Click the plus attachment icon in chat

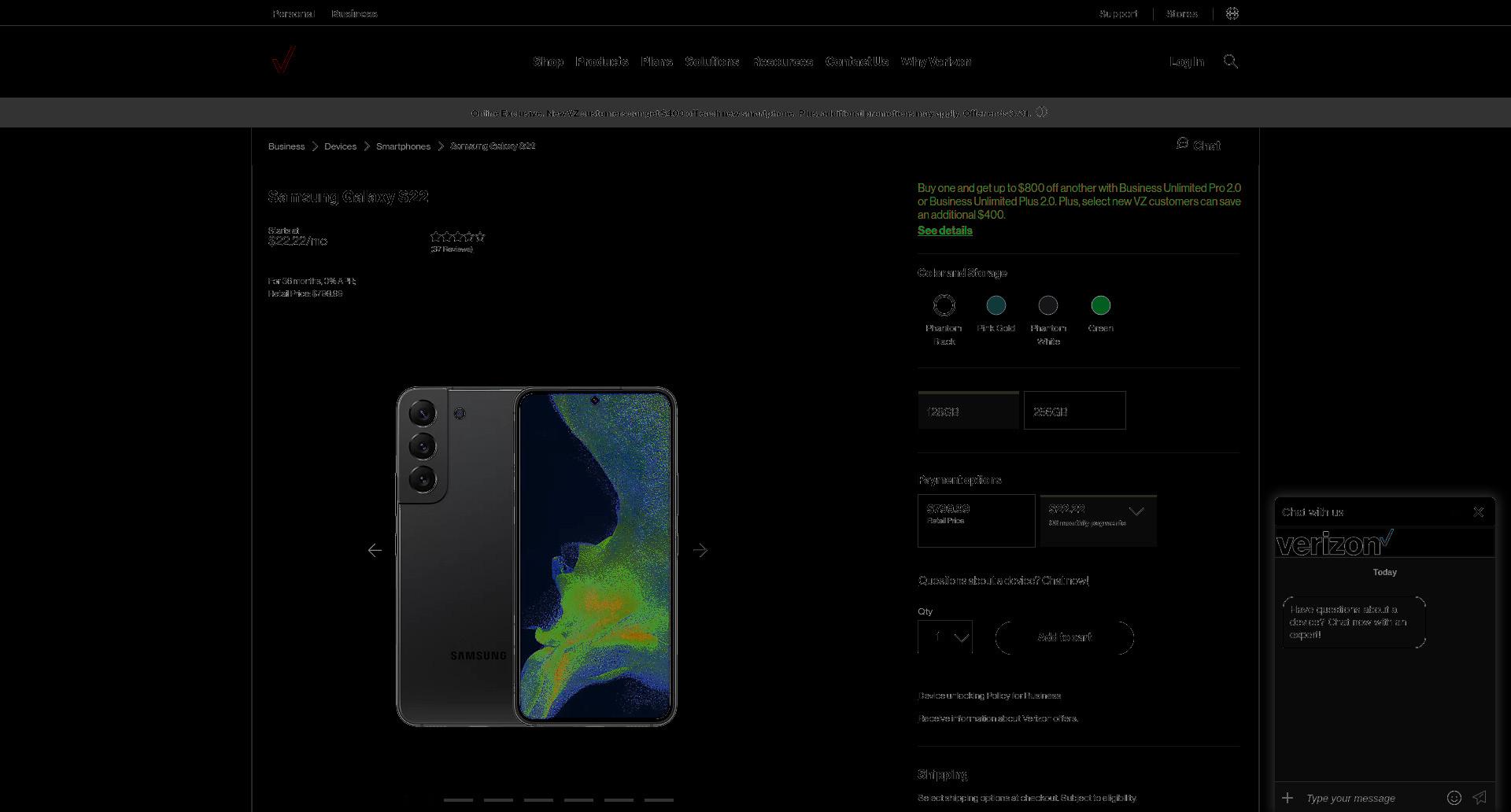[x=1287, y=798]
